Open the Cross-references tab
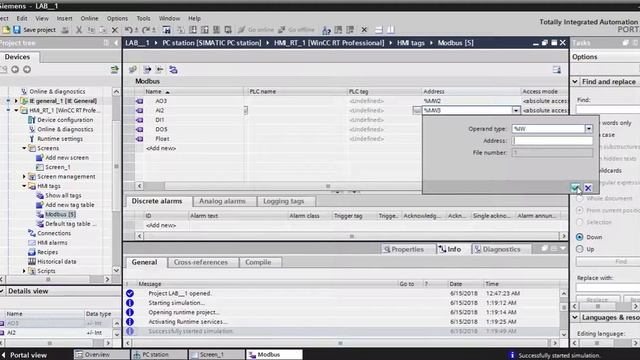This screenshot has width=640, height=360. pos(201,262)
